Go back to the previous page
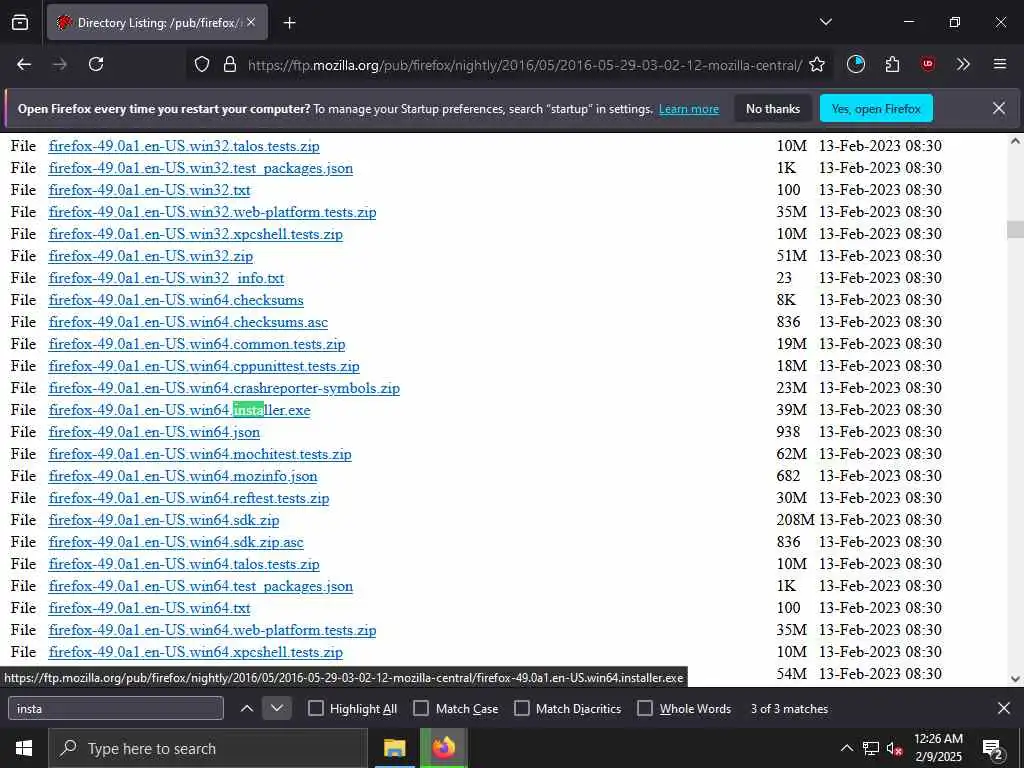 pos(24,64)
